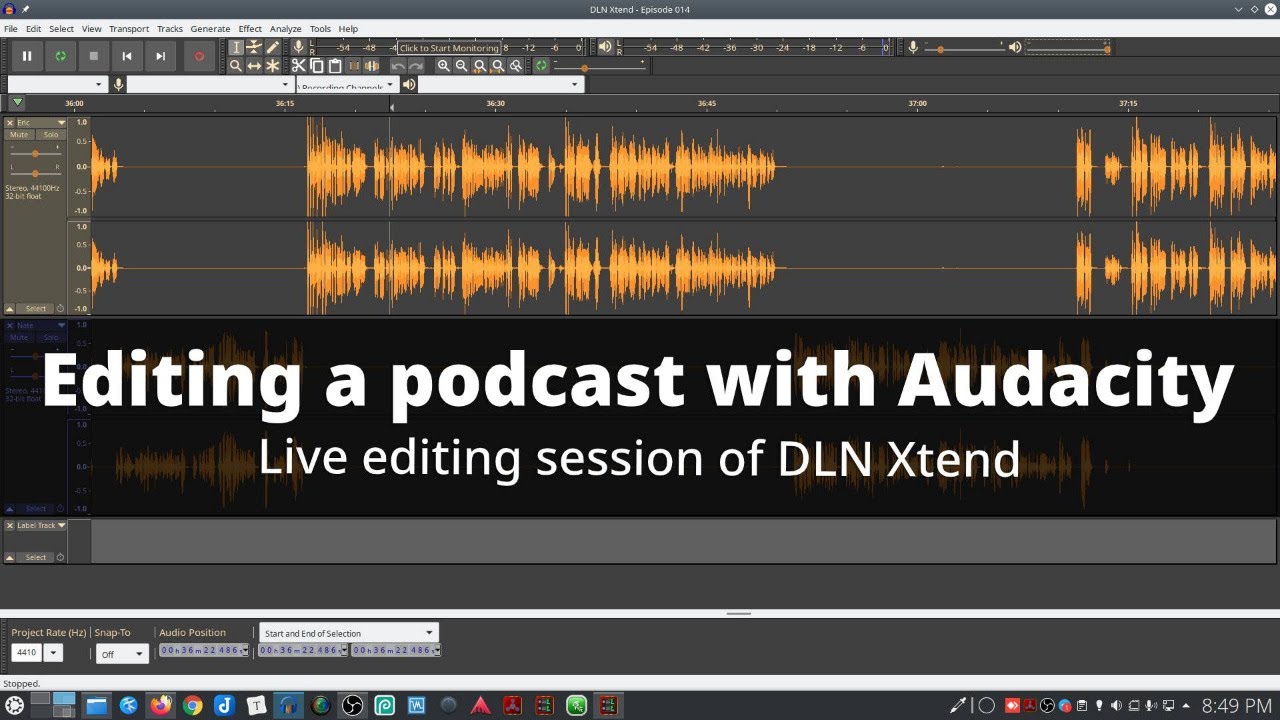Adjust the Eric track pan slider

tap(35, 173)
